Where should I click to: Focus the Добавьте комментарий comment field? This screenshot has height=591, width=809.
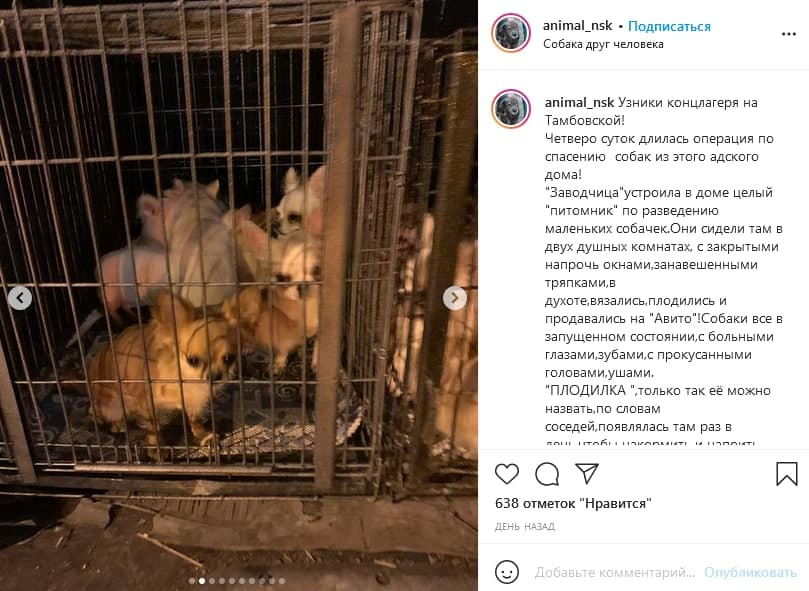tap(614, 572)
